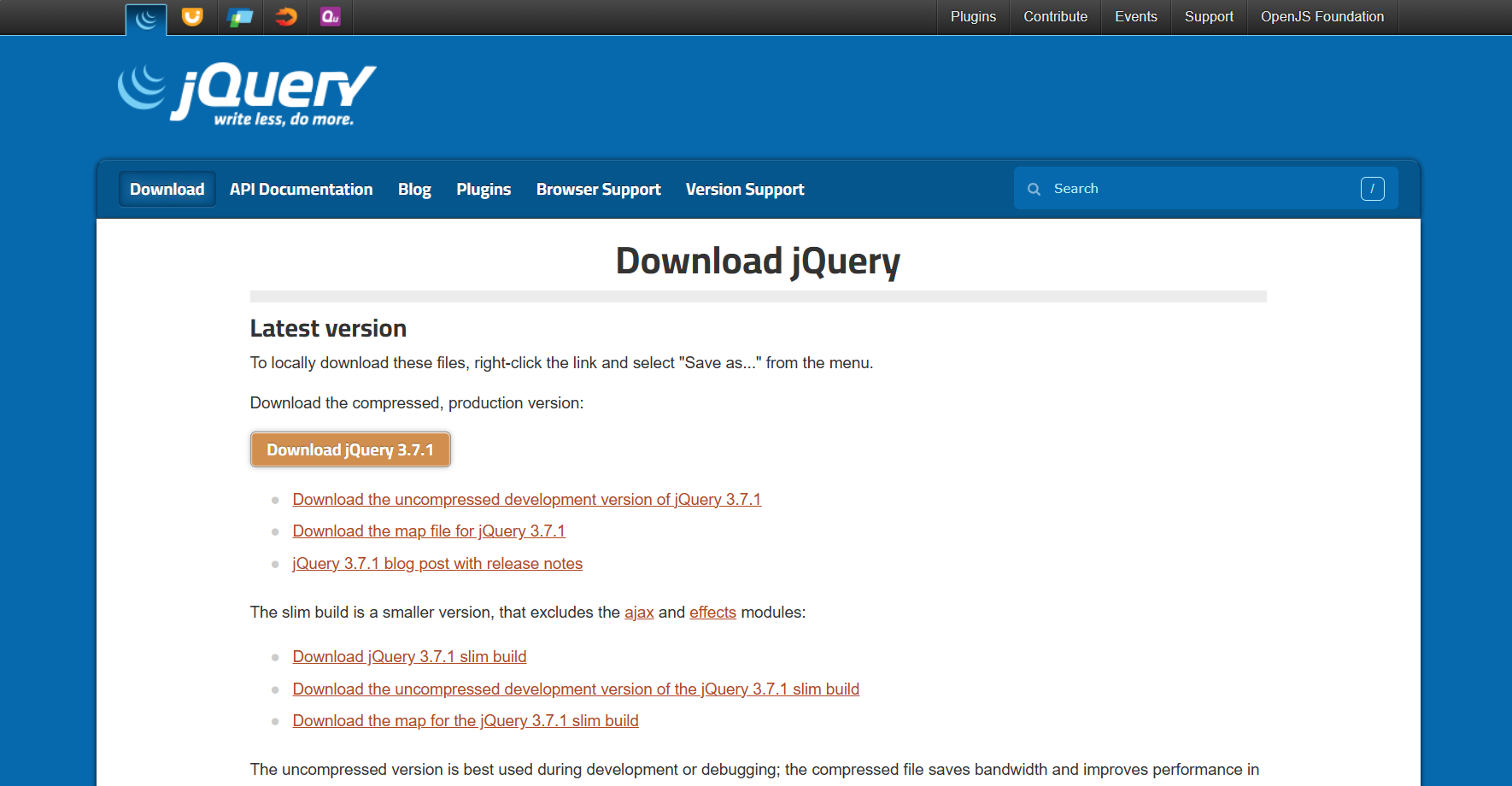The height and width of the screenshot is (786, 1512).
Task: Open the OpenJS Foundation menu item
Action: coord(1322,16)
